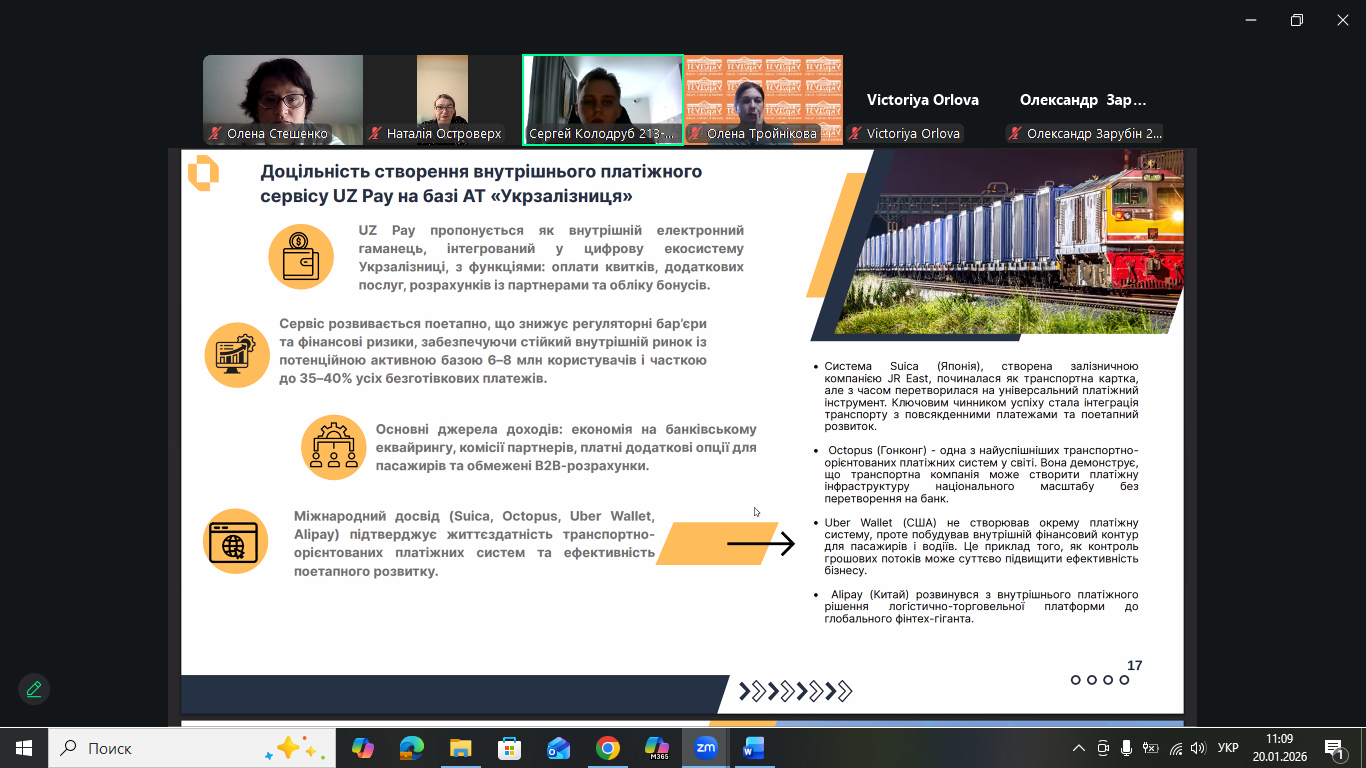The width and height of the screenshot is (1366, 768).
Task: Open the Windows Start menu
Action: 24,748
